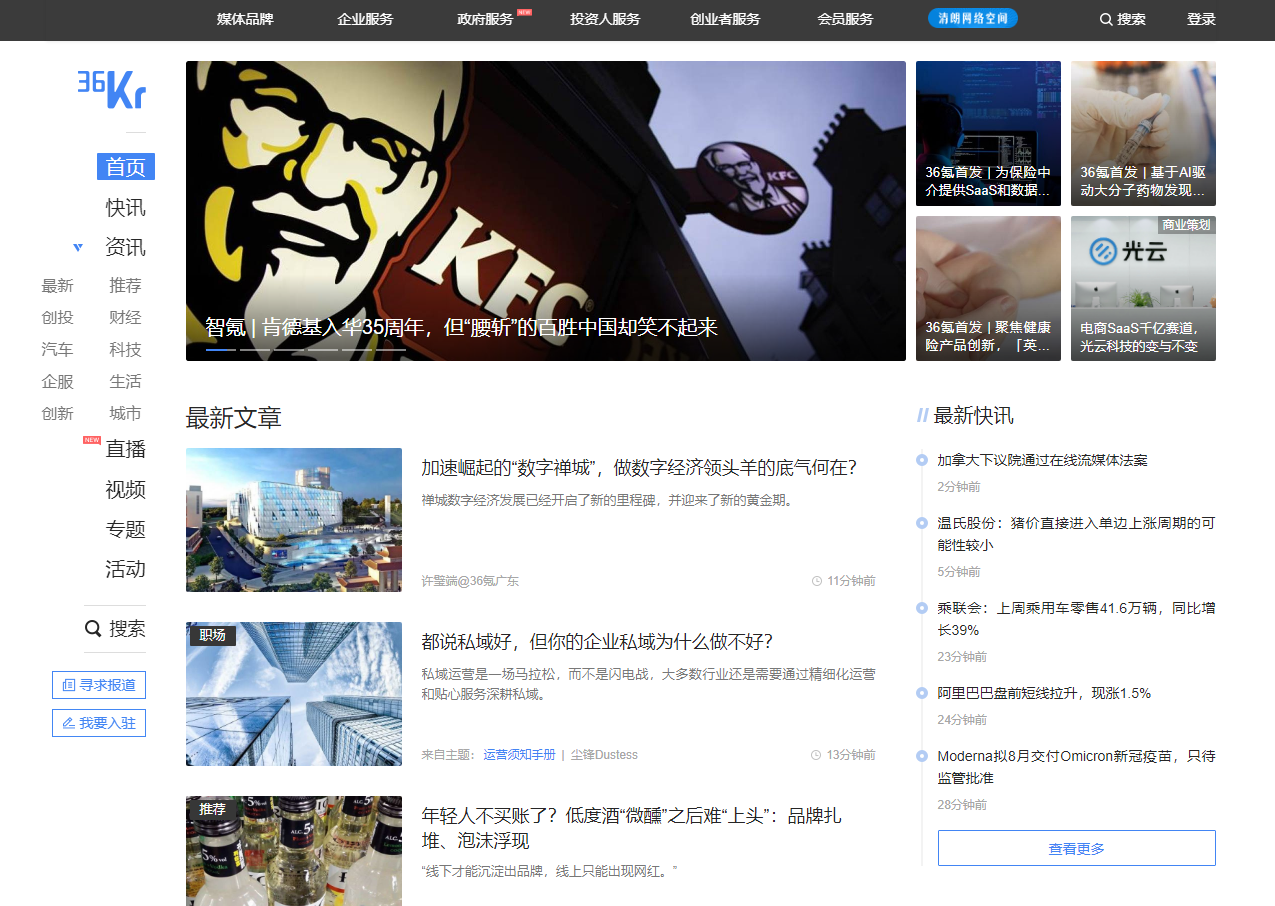Click the pencil icon on 我要入驻
Image resolution: width=1275 pixels, height=906 pixels.
[x=69, y=723]
